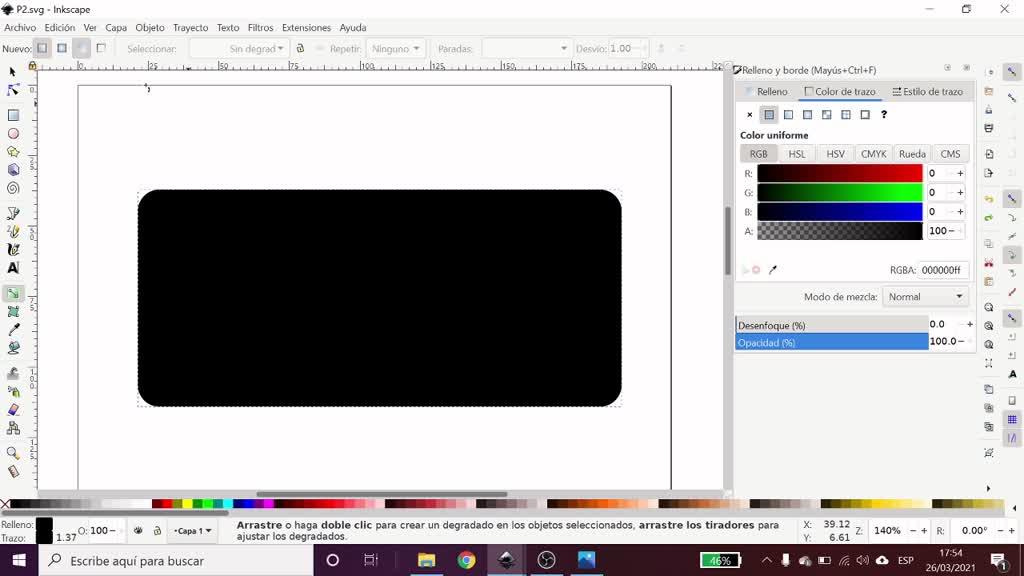
Task: Open the Filtros menu
Action: (x=260, y=28)
